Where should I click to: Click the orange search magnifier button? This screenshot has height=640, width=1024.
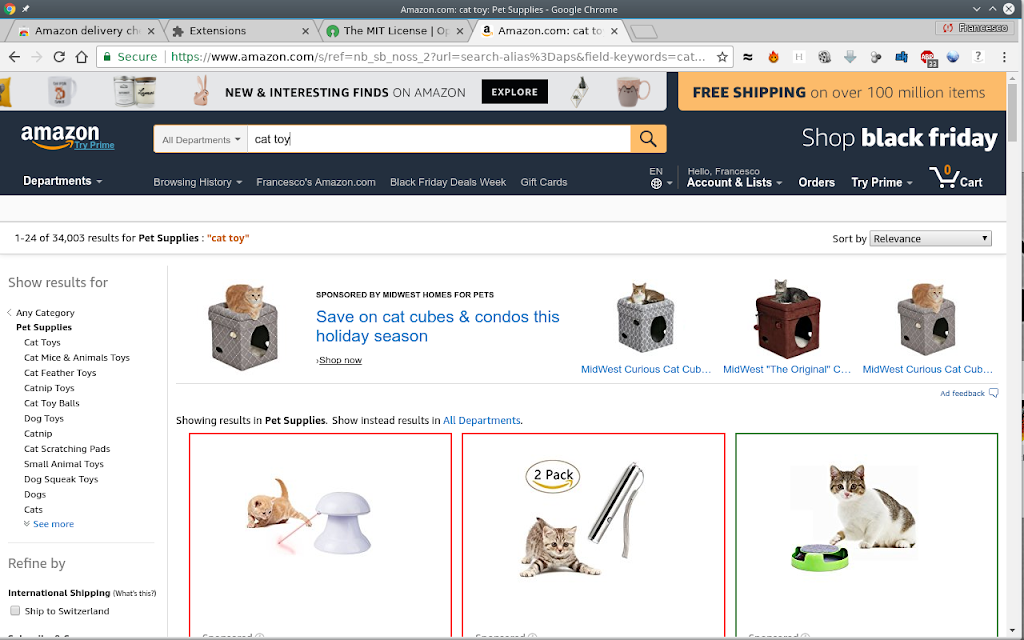click(648, 139)
